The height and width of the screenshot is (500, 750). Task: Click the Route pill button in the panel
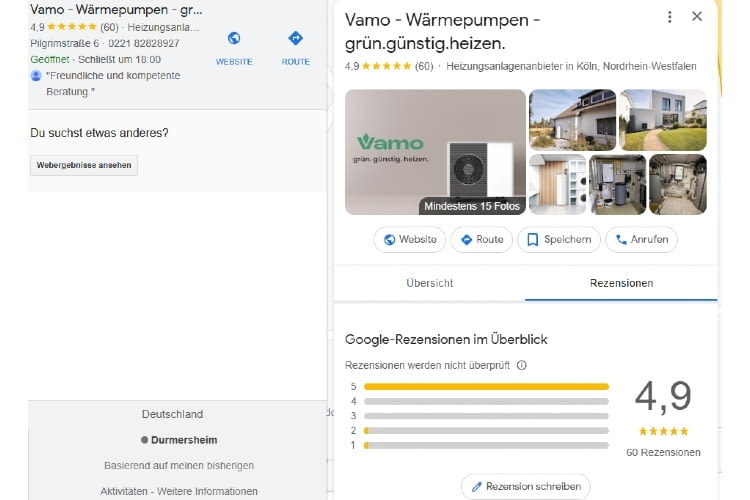coord(482,239)
